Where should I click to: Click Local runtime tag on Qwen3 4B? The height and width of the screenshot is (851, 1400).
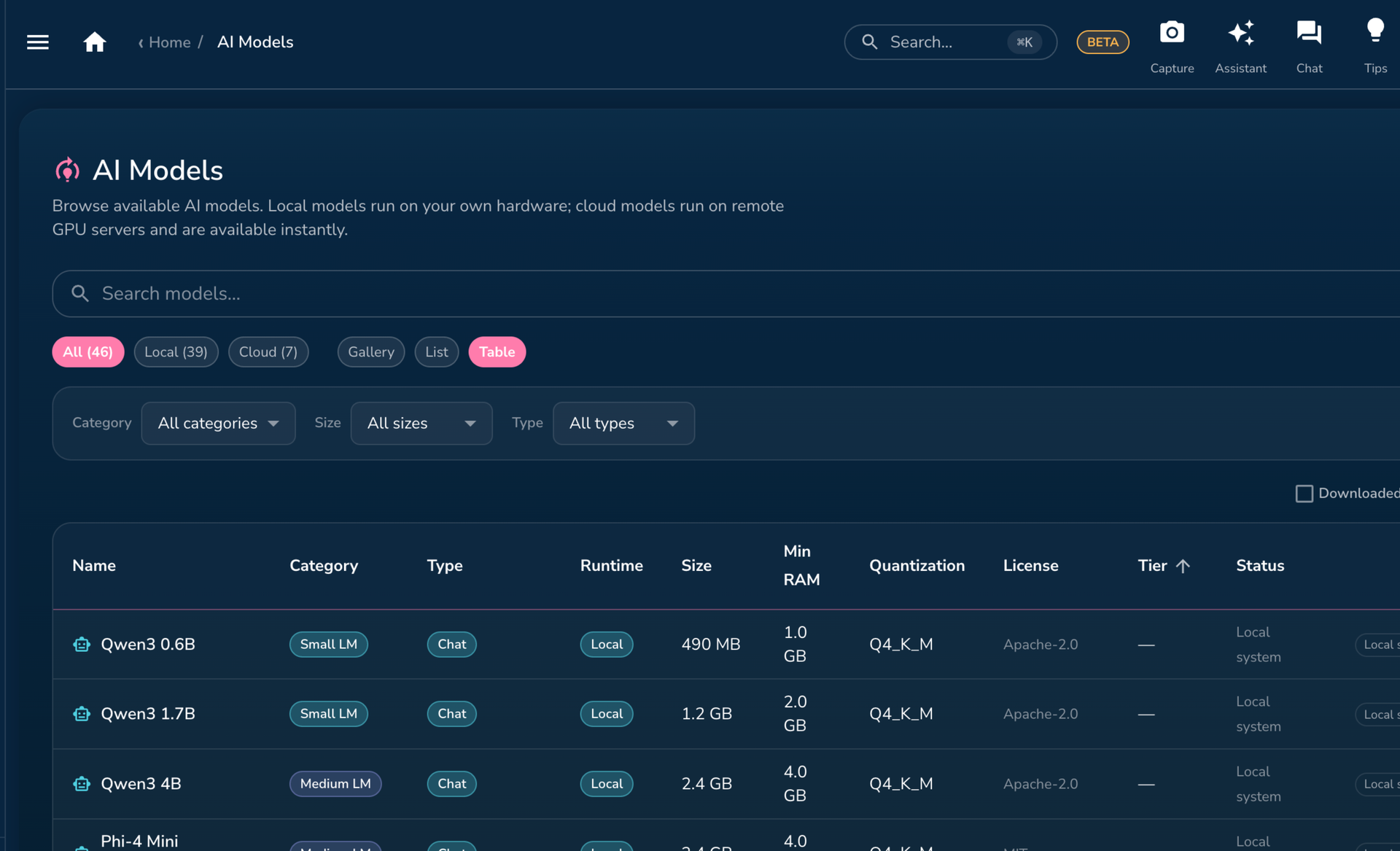click(607, 784)
